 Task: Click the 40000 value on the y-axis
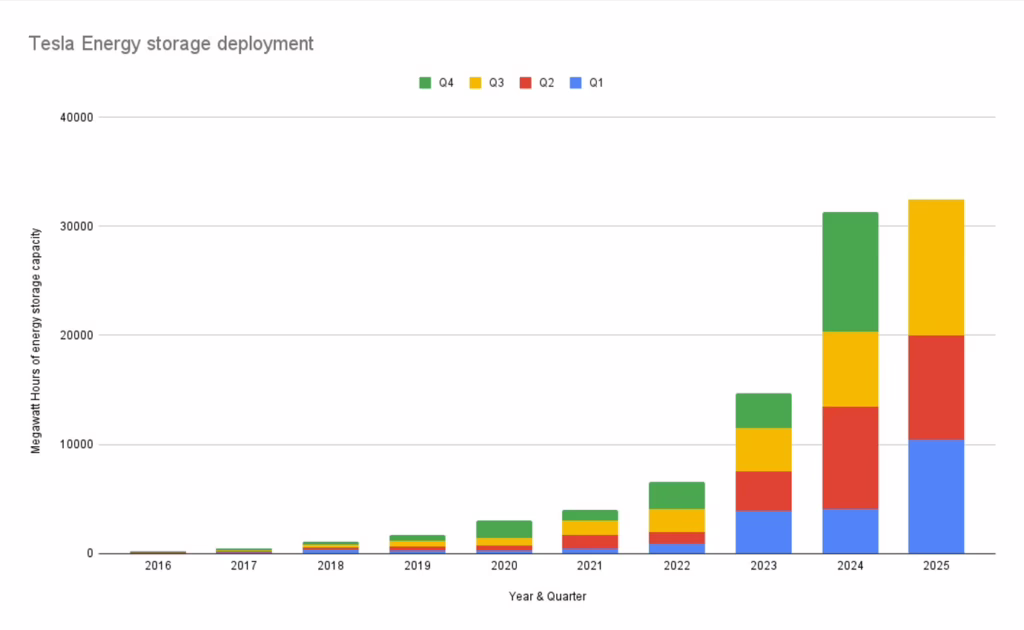pyautogui.click(x=77, y=117)
